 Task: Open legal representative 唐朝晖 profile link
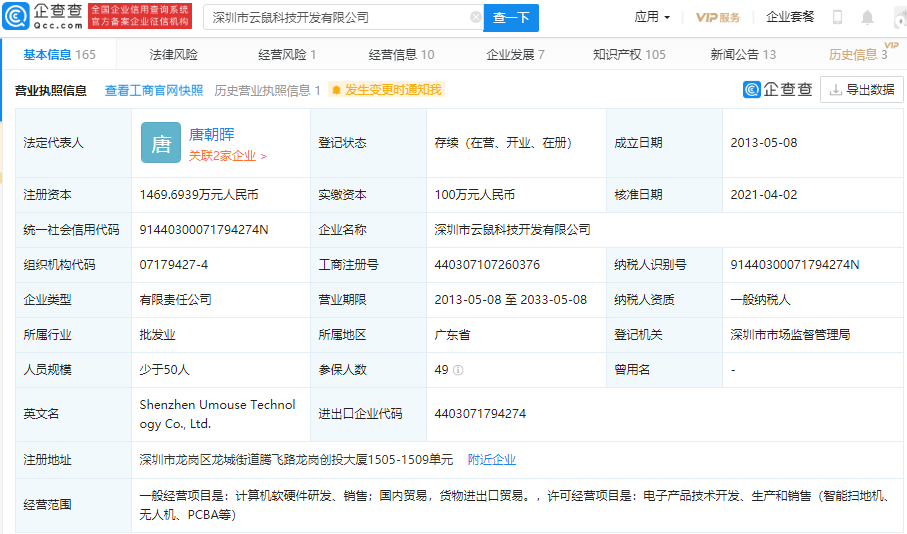pyautogui.click(x=212, y=135)
